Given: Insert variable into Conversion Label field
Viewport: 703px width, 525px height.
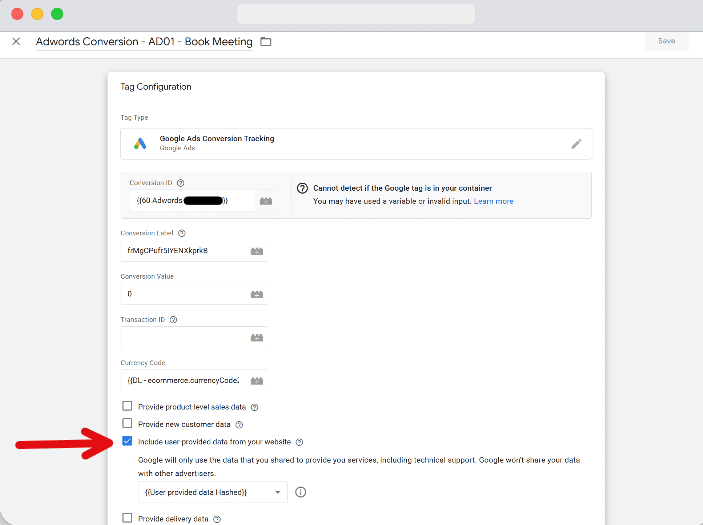Looking at the screenshot, I should [257, 251].
